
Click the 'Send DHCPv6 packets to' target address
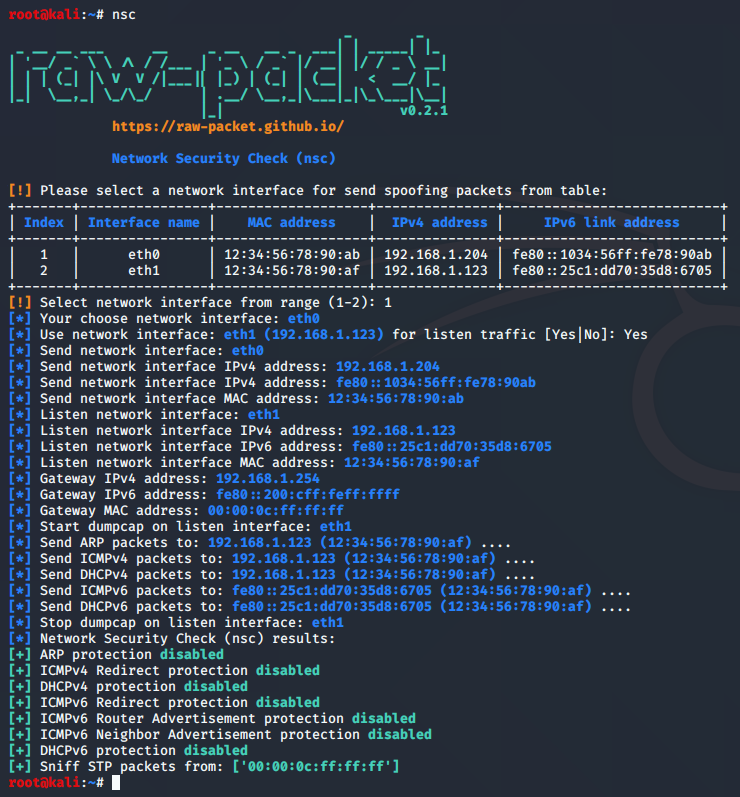(412, 607)
